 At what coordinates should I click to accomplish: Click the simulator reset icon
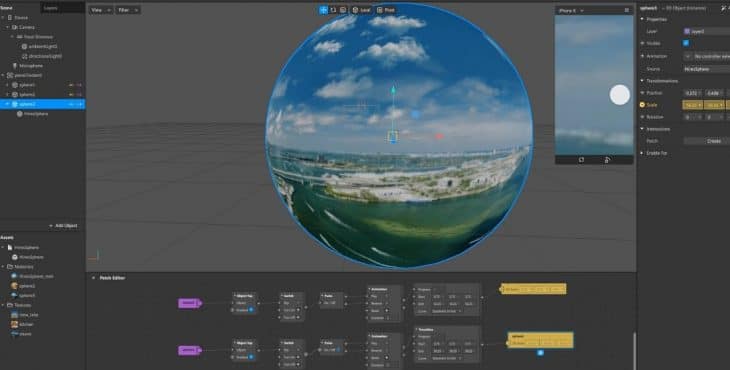581,160
